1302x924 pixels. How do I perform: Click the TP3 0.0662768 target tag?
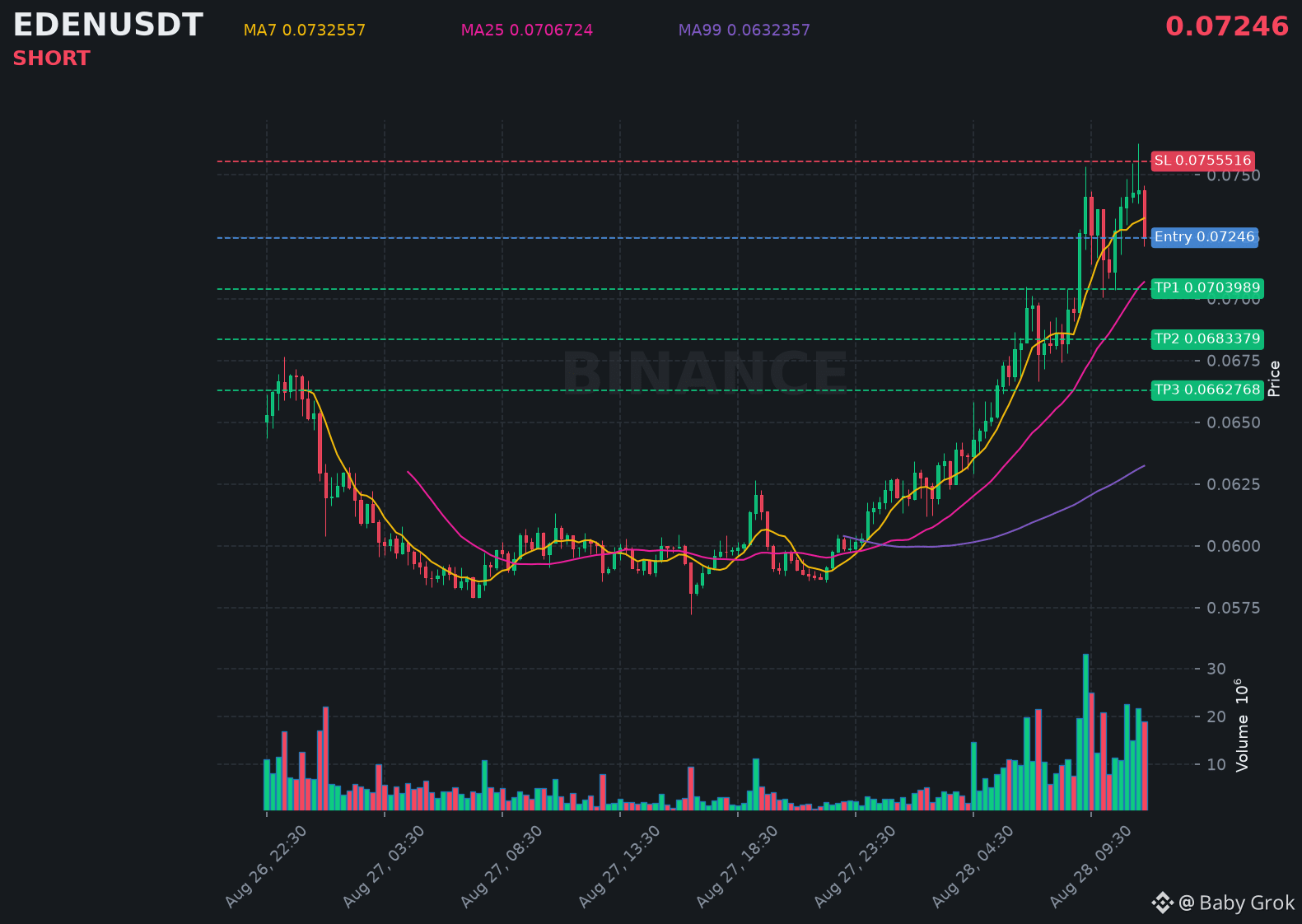click(x=1207, y=390)
